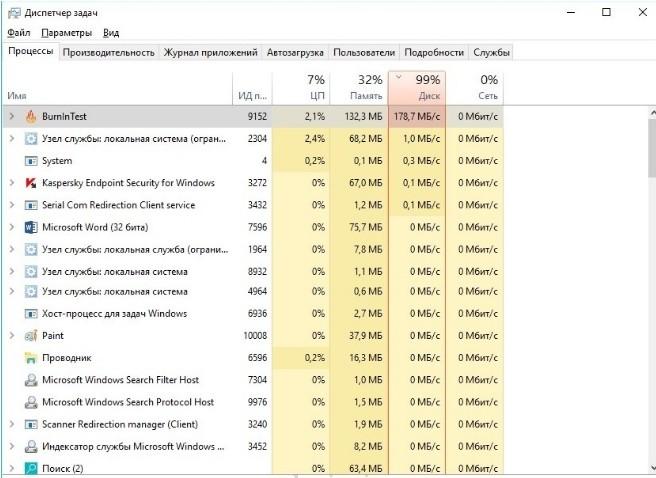Open the Пользователи tab

coord(364,53)
